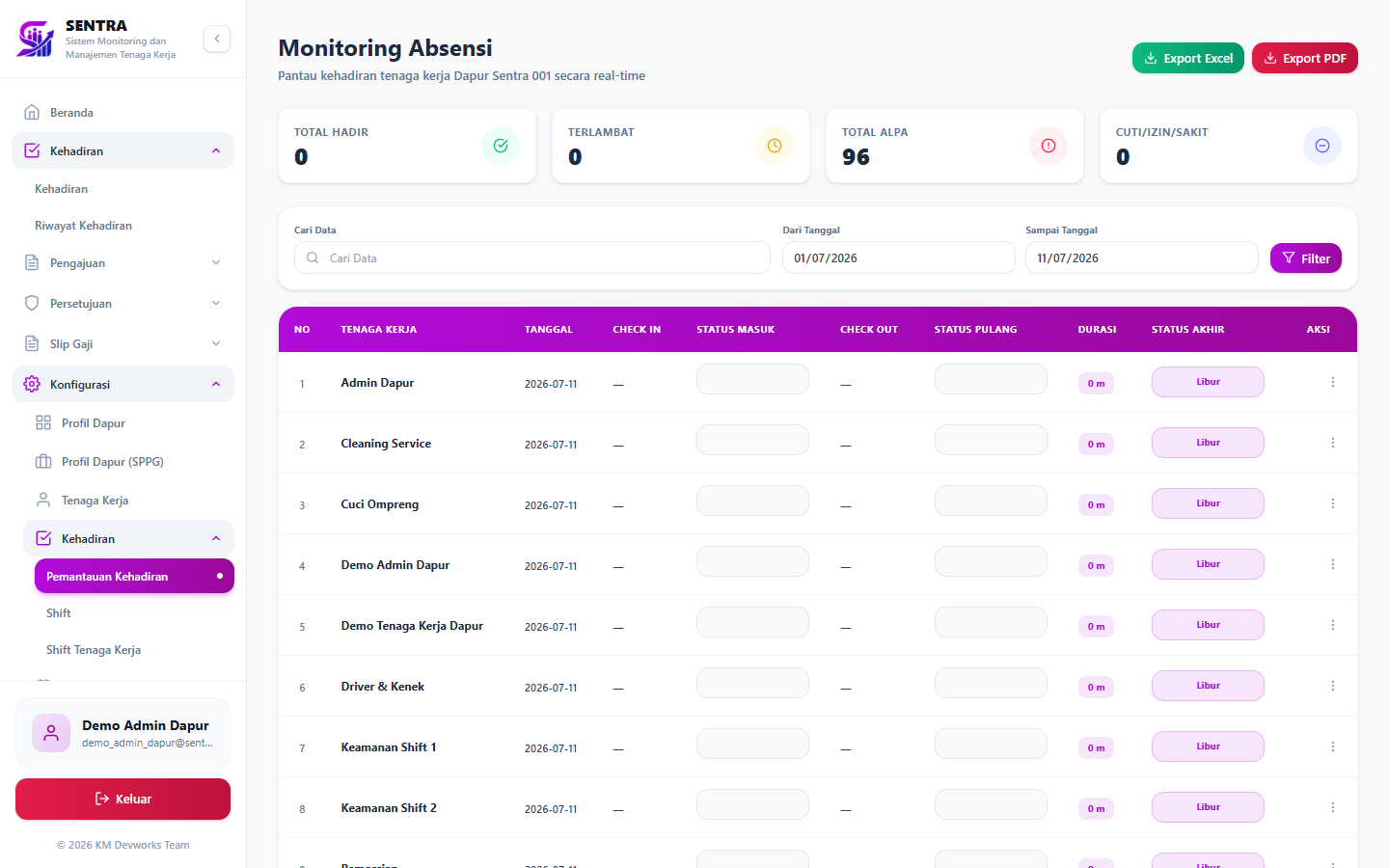
Task: Click the Cari Data search field
Action: pos(532,258)
